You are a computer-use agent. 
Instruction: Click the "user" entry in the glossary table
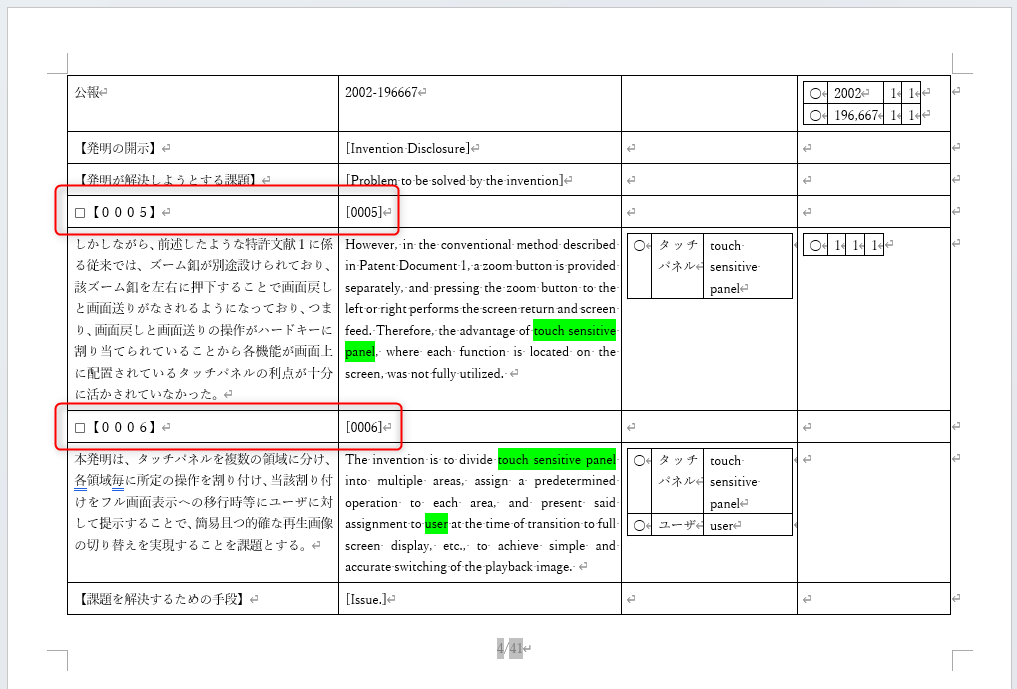[x=721, y=525]
